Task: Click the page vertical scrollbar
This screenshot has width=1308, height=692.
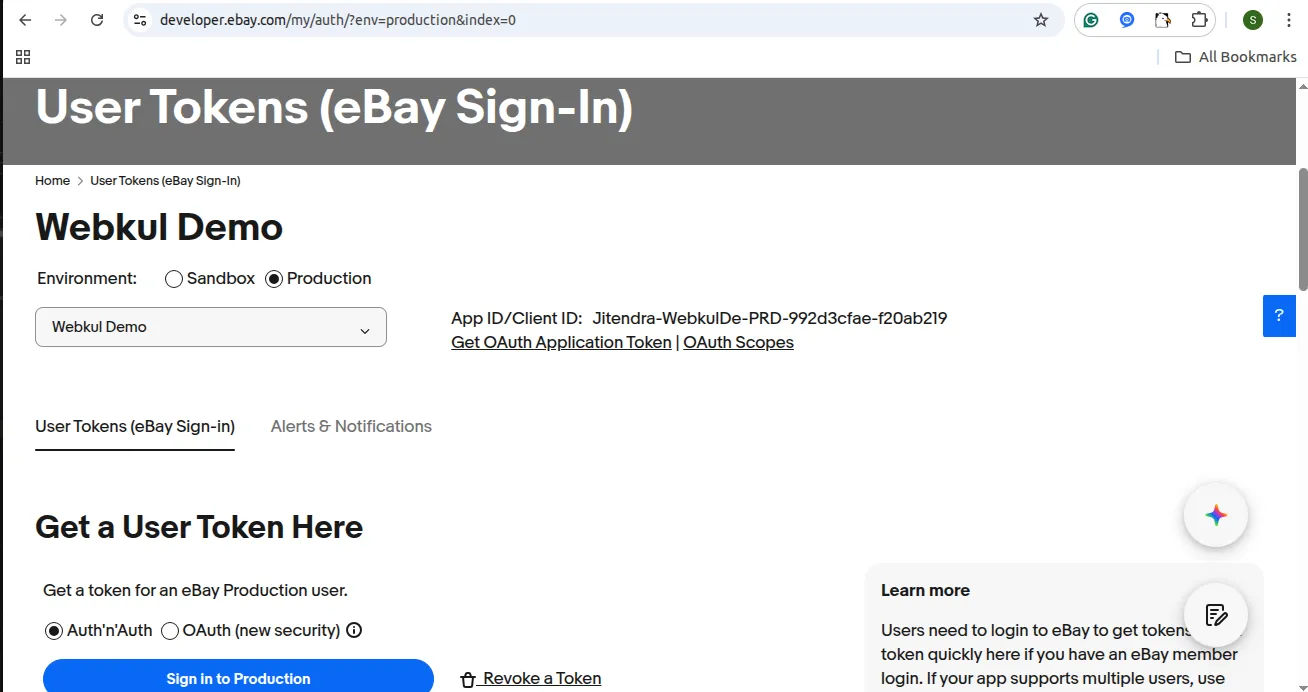Action: (1302, 230)
